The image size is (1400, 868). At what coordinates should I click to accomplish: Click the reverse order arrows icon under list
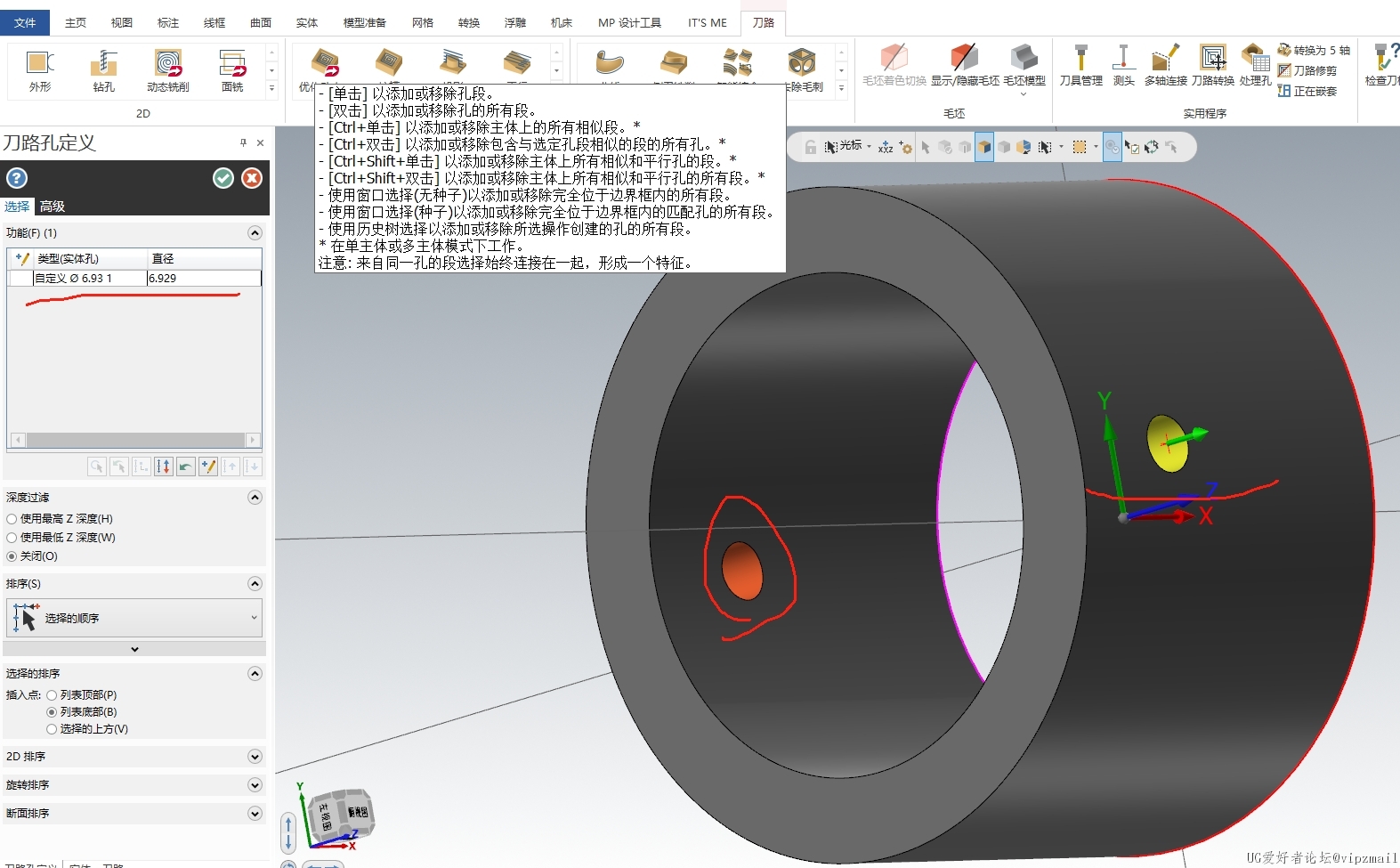point(164,466)
